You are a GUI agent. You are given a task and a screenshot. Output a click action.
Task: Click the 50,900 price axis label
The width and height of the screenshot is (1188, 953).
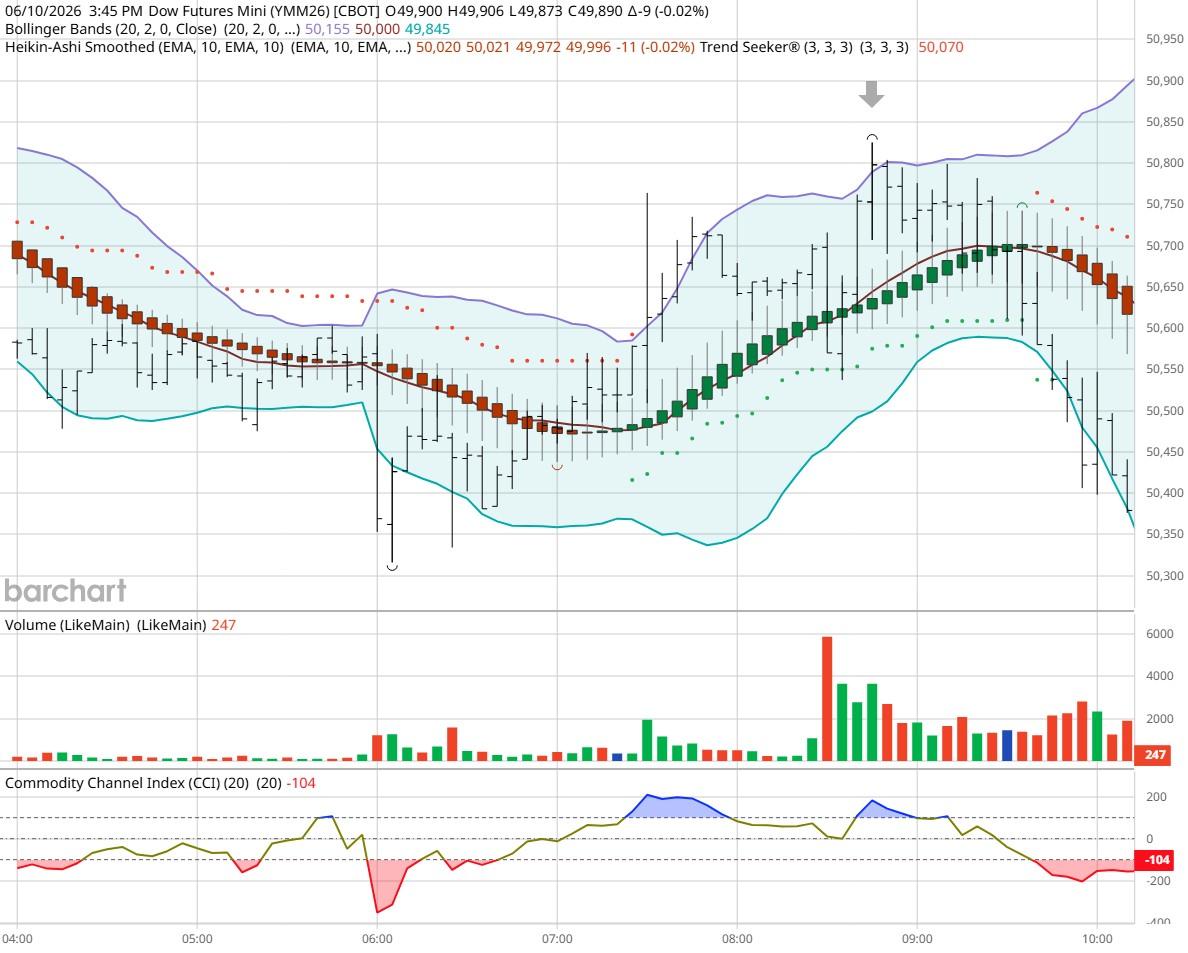pyautogui.click(x=1165, y=81)
